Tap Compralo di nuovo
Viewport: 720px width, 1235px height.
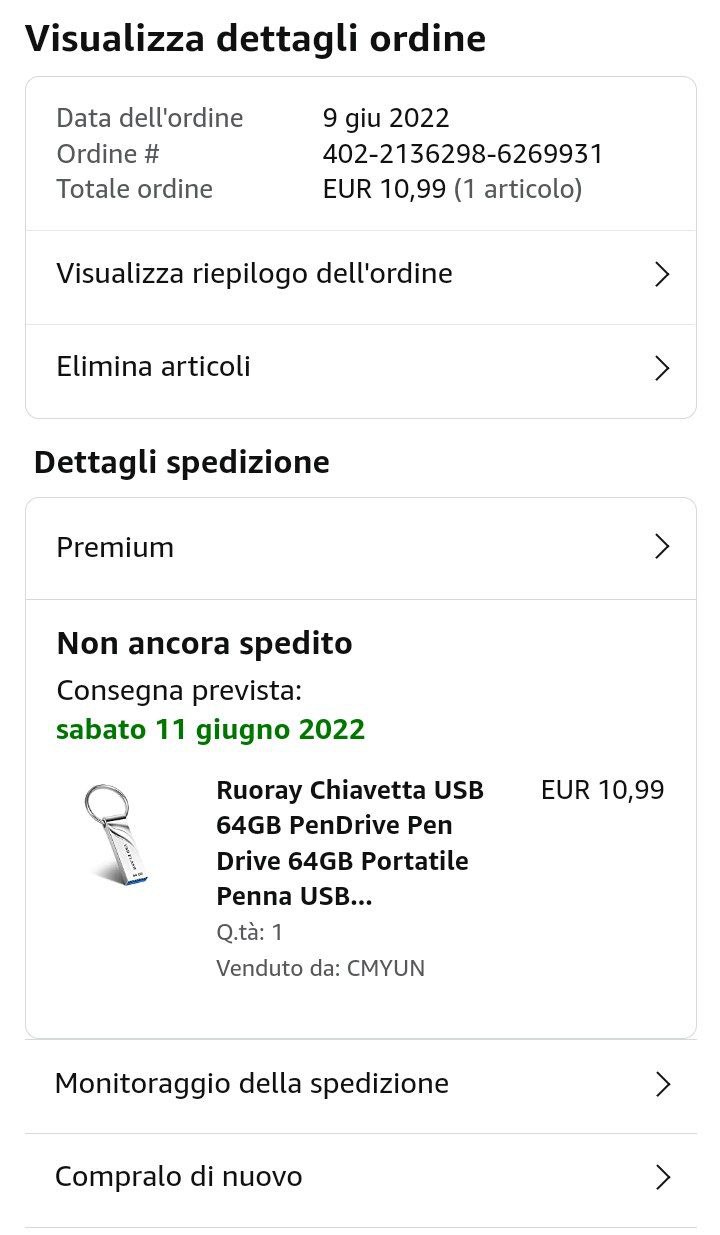click(179, 1177)
